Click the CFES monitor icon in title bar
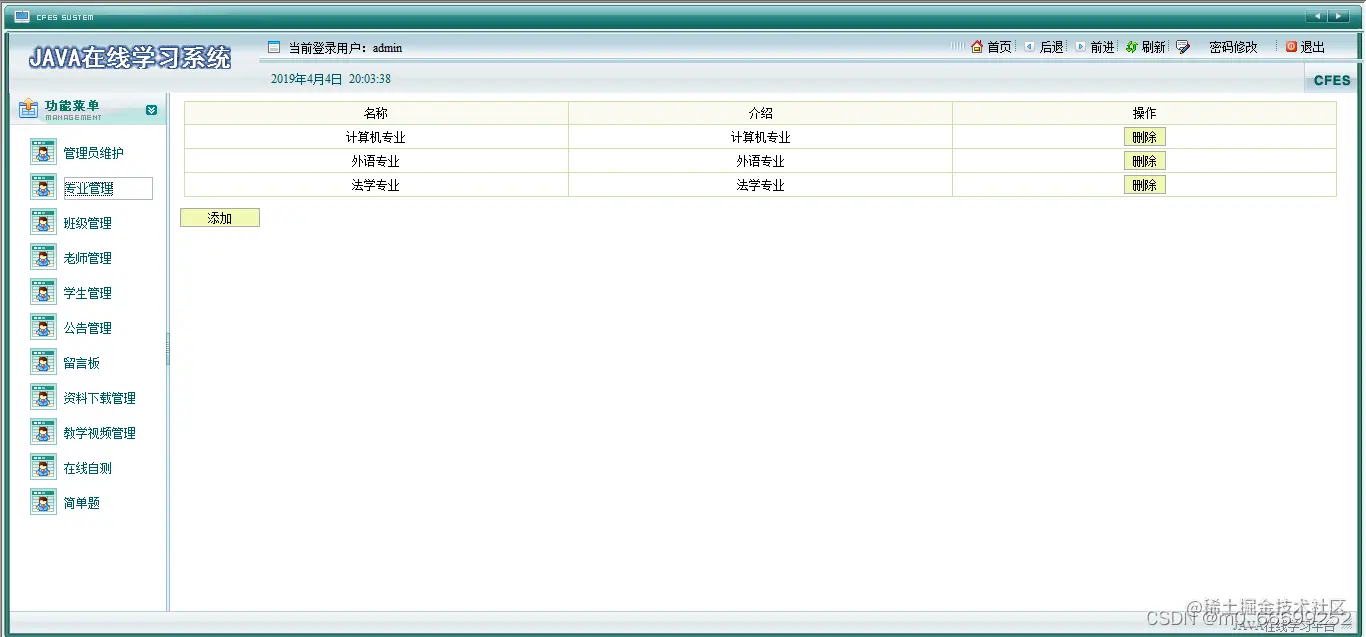The height and width of the screenshot is (637, 1366). (x=22, y=16)
